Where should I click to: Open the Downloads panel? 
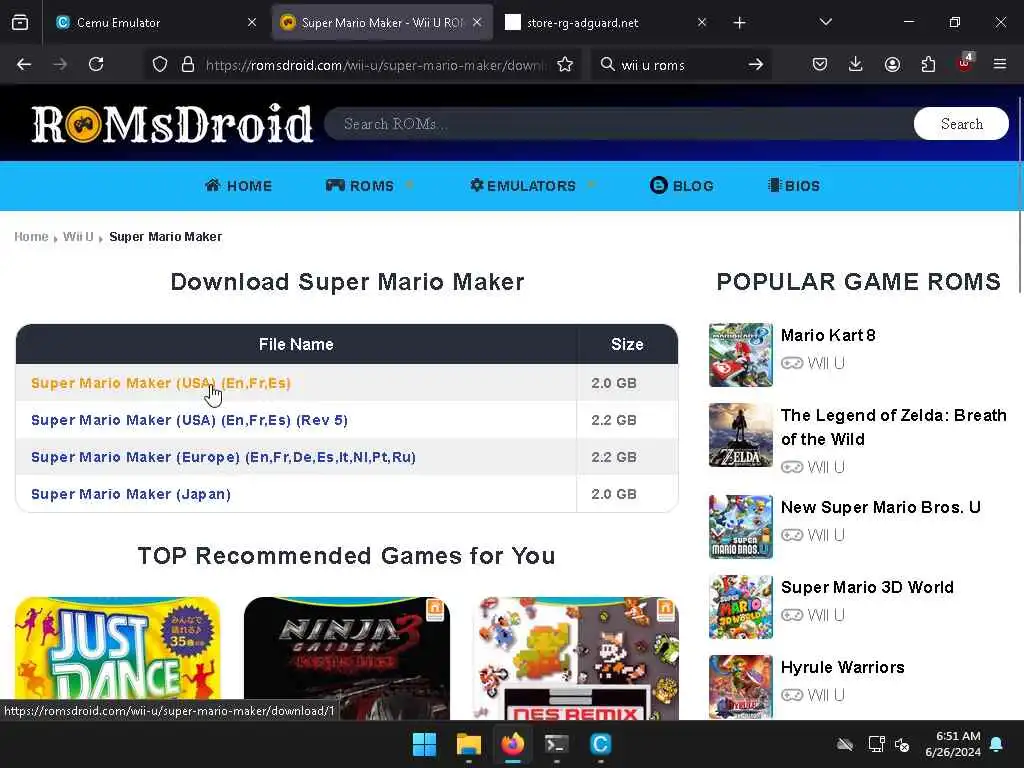(856, 64)
